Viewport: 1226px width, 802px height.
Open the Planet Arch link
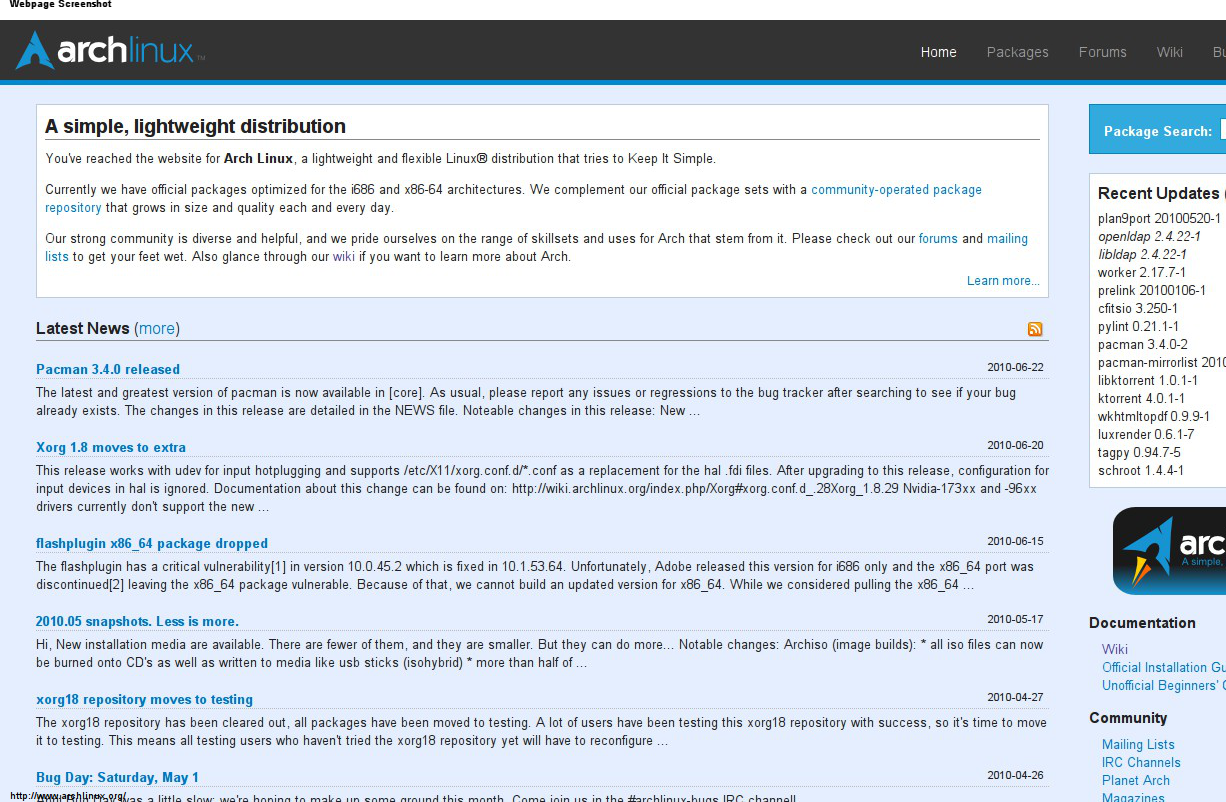(1136, 780)
